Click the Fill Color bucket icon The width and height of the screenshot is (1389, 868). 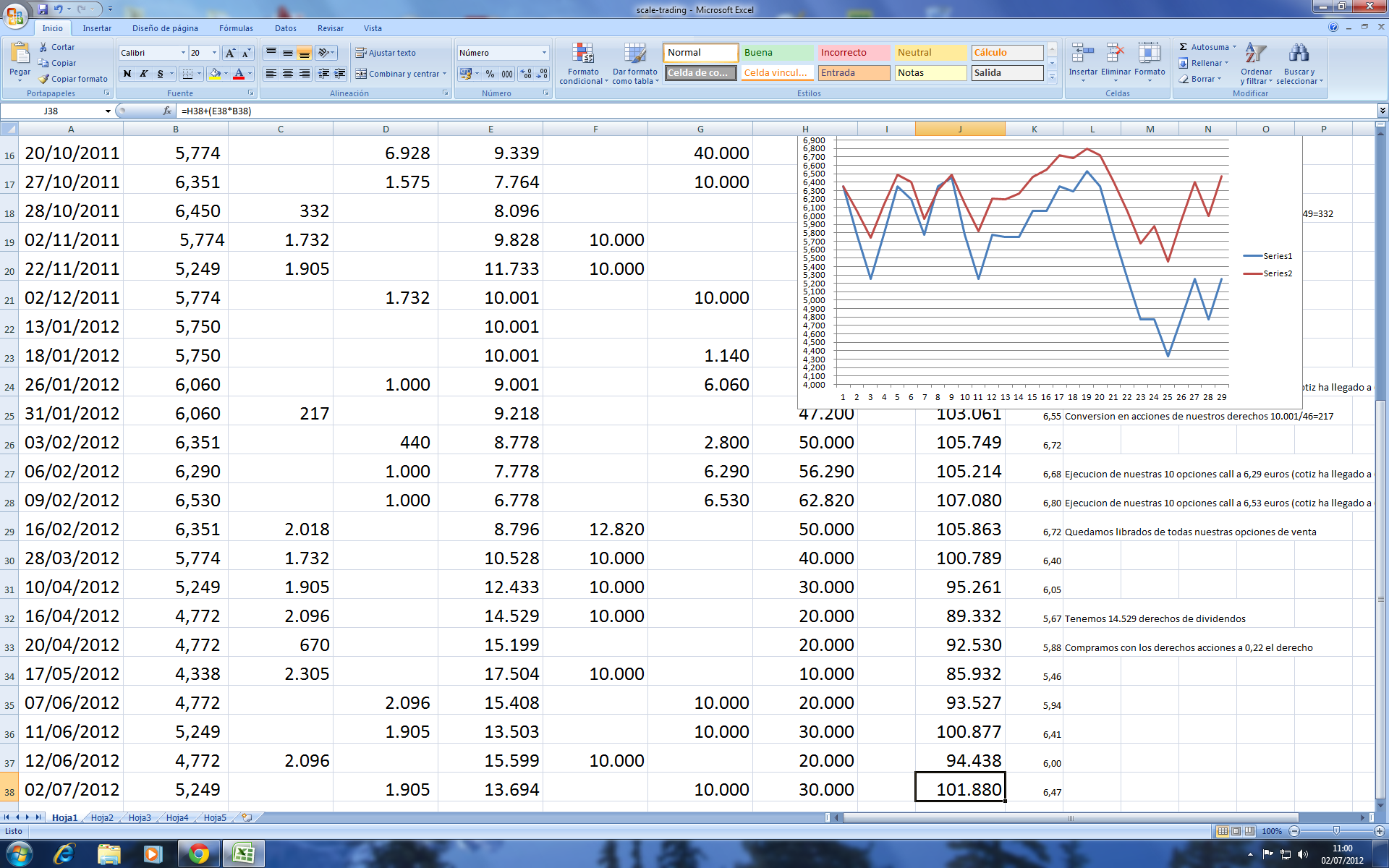tap(215, 74)
